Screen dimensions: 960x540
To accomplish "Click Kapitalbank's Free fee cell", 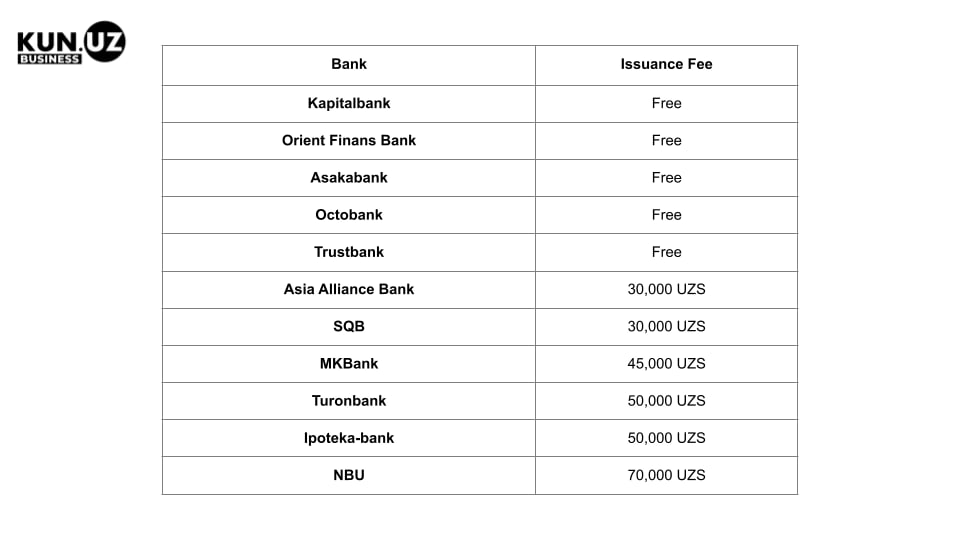I will coord(666,103).
